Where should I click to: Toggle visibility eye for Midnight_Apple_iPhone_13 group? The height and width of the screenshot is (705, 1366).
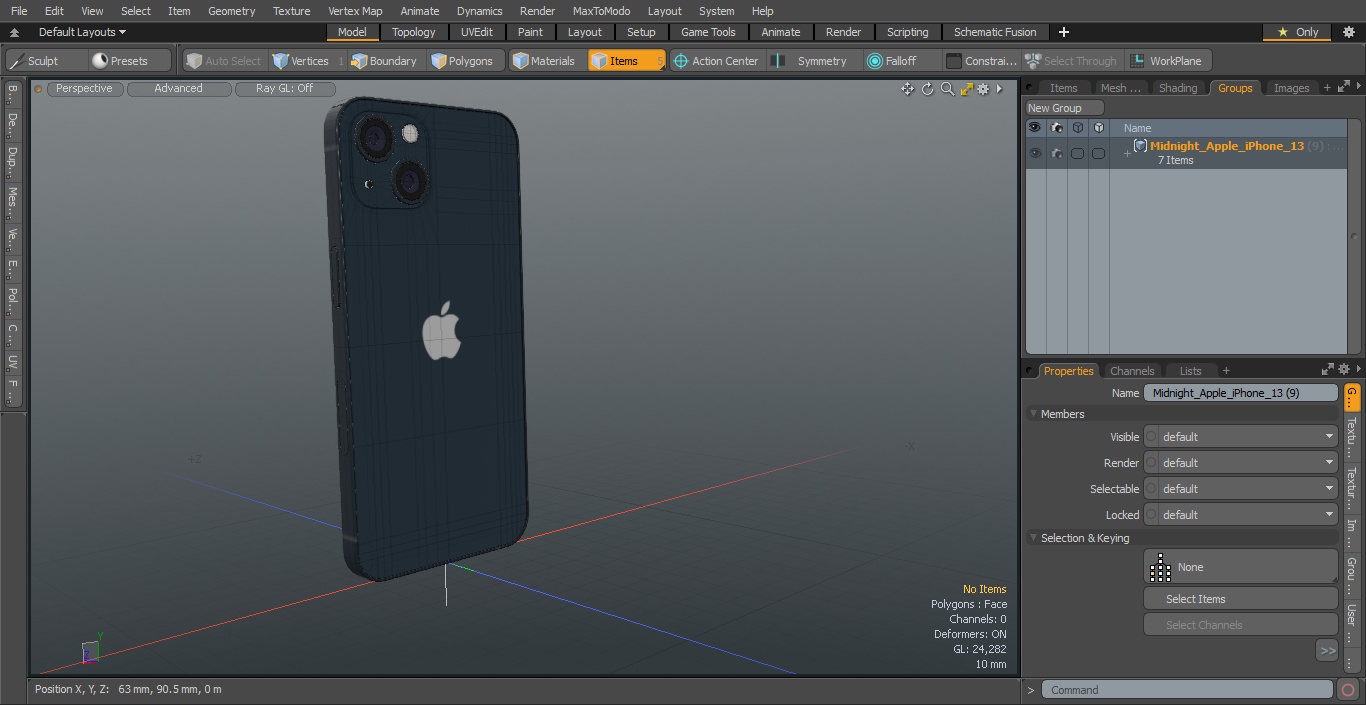(x=1035, y=153)
